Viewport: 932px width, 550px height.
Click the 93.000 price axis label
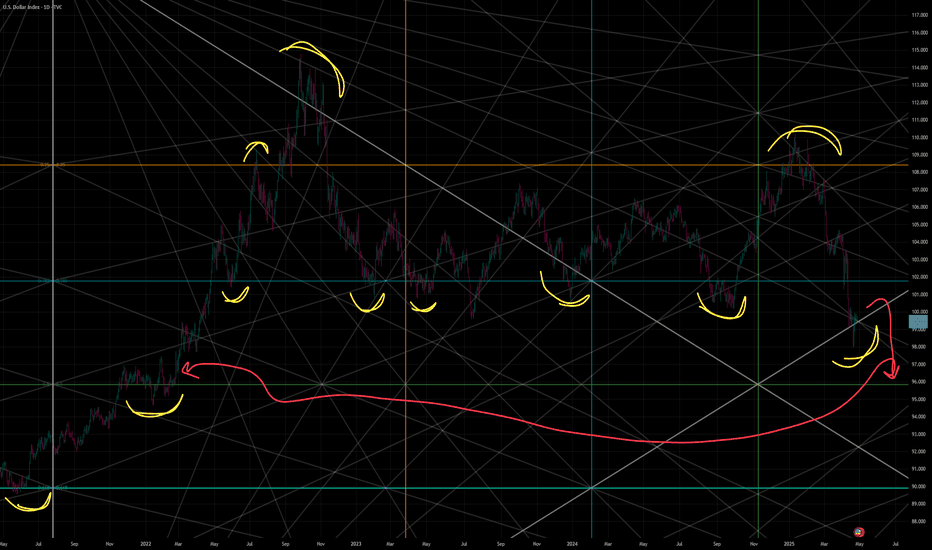click(920, 434)
